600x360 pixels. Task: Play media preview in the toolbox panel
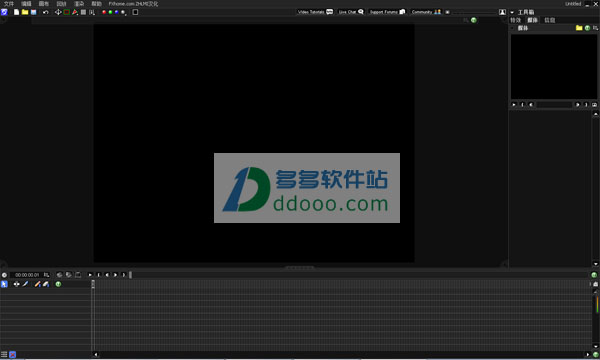point(514,104)
